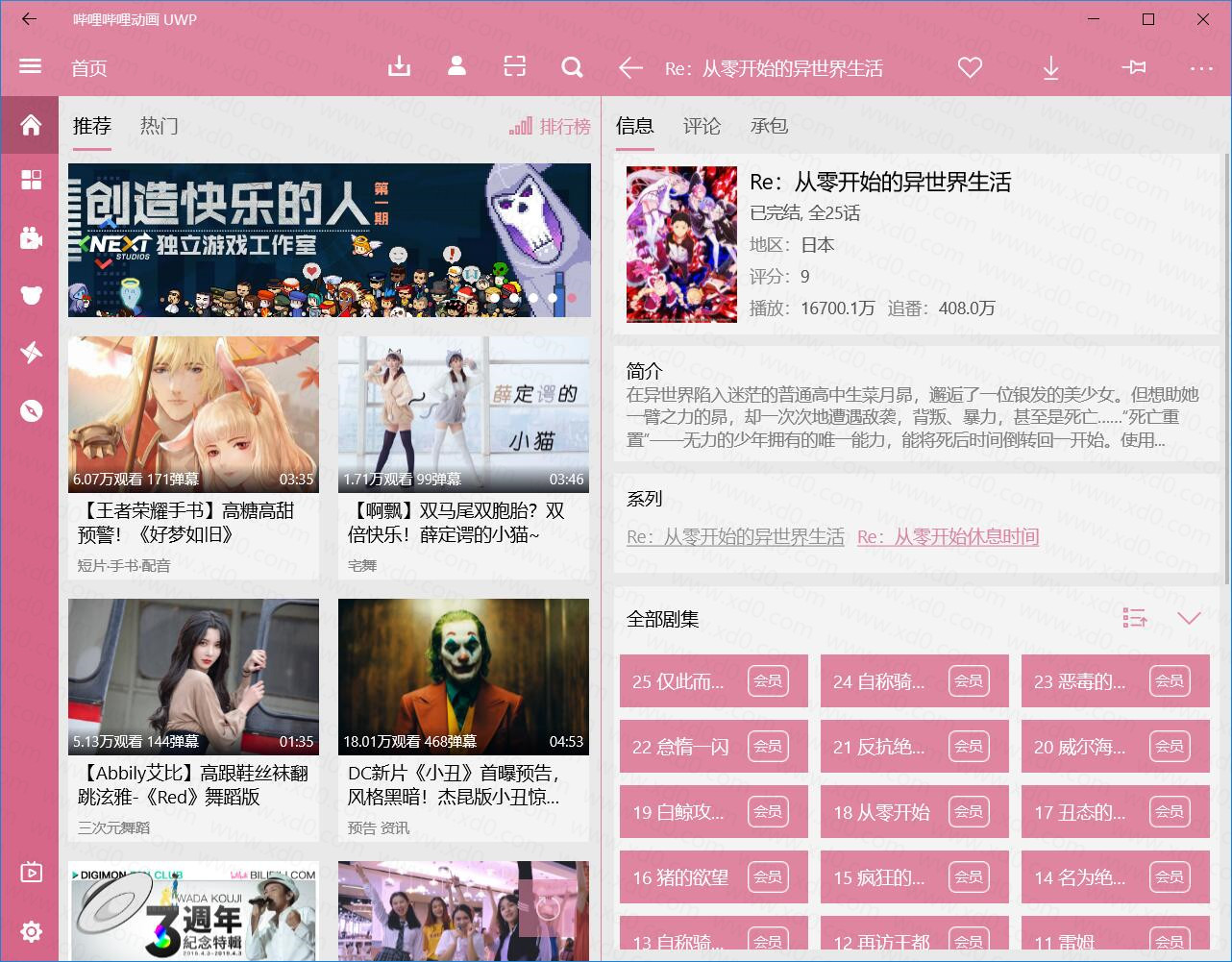Image resolution: width=1232 pixels, height=962 pixels.
Task: Play episode 14 名为绝...
Action: (1116, 877)
